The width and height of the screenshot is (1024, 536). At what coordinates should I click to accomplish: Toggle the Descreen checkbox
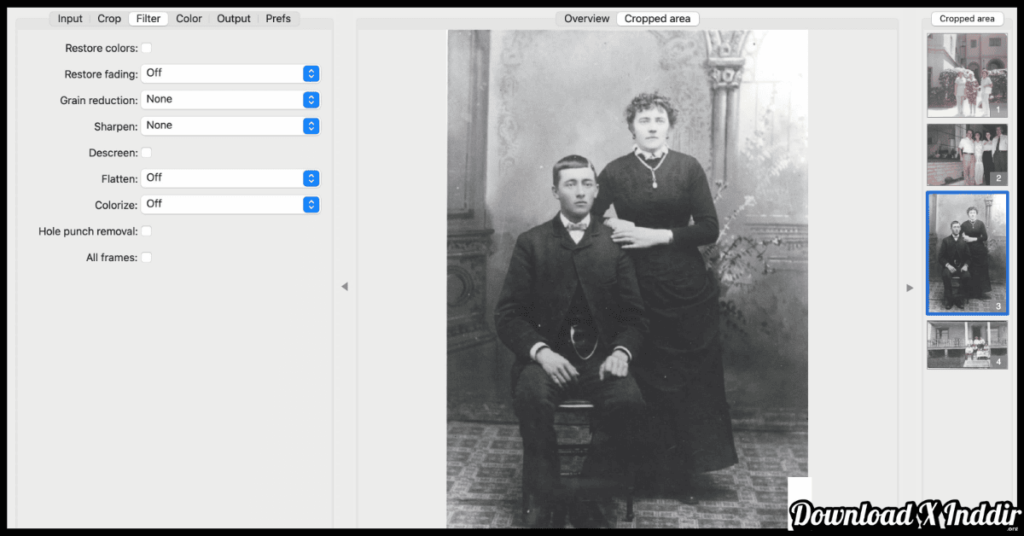pyautogui.click(x=146, y=152)
